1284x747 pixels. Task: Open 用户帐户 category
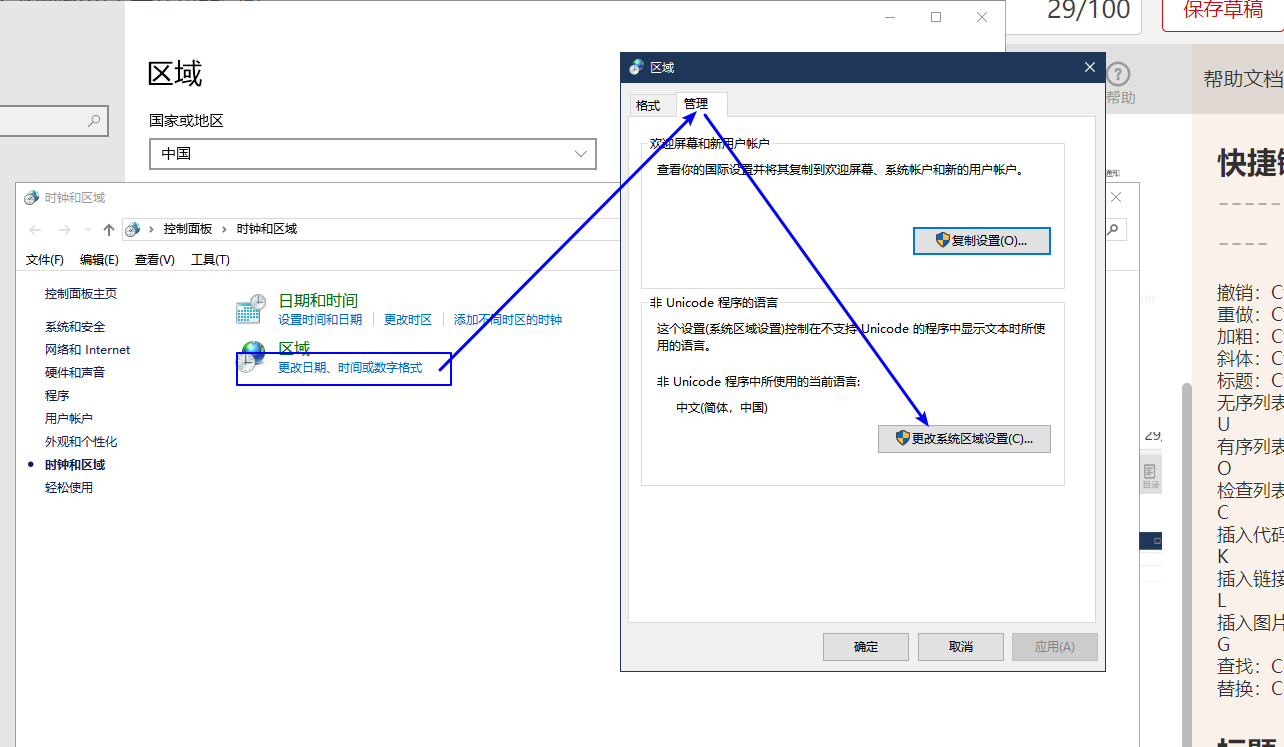click(69, 419)
